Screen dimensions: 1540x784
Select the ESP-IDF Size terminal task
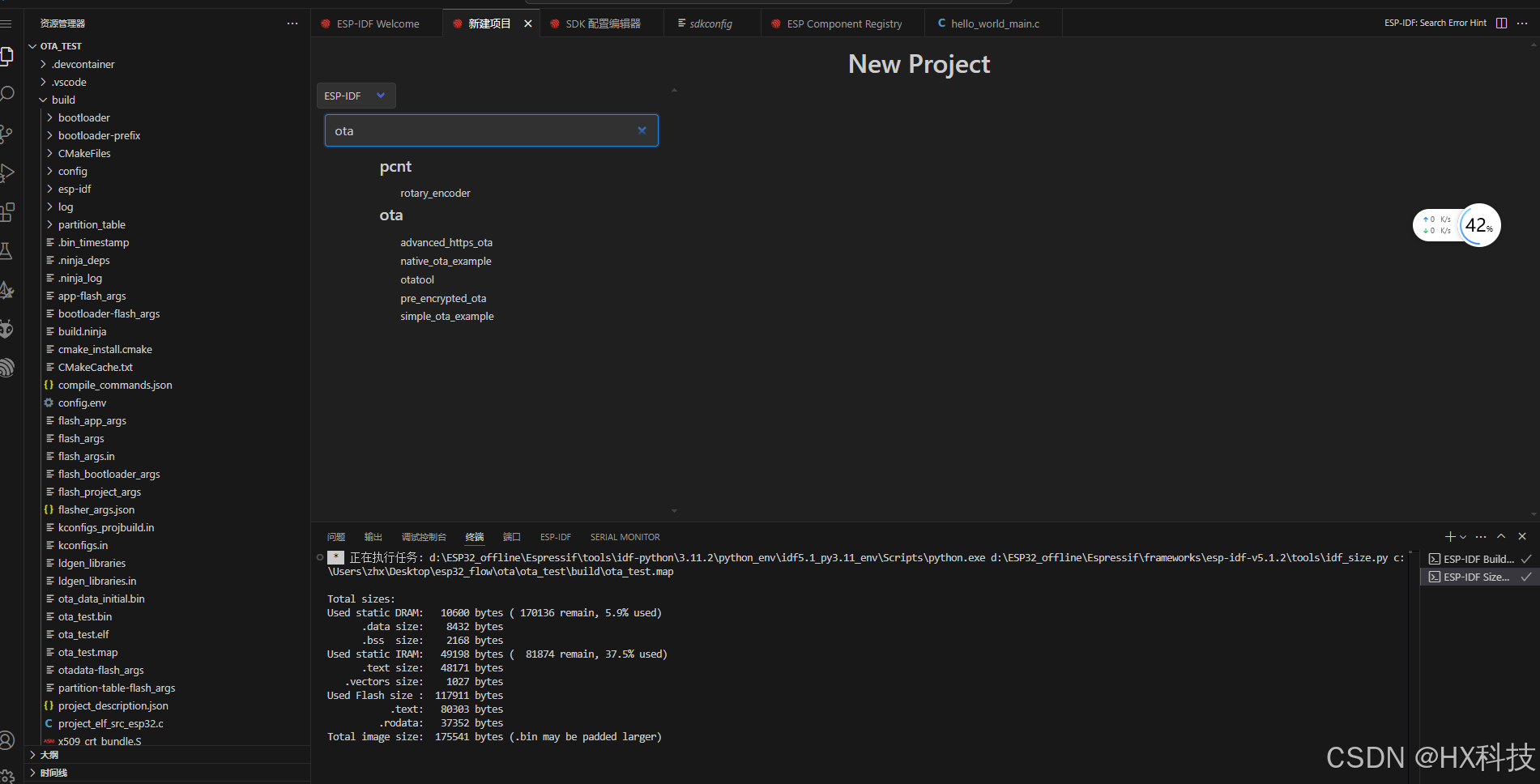(x=1479, y=577)
